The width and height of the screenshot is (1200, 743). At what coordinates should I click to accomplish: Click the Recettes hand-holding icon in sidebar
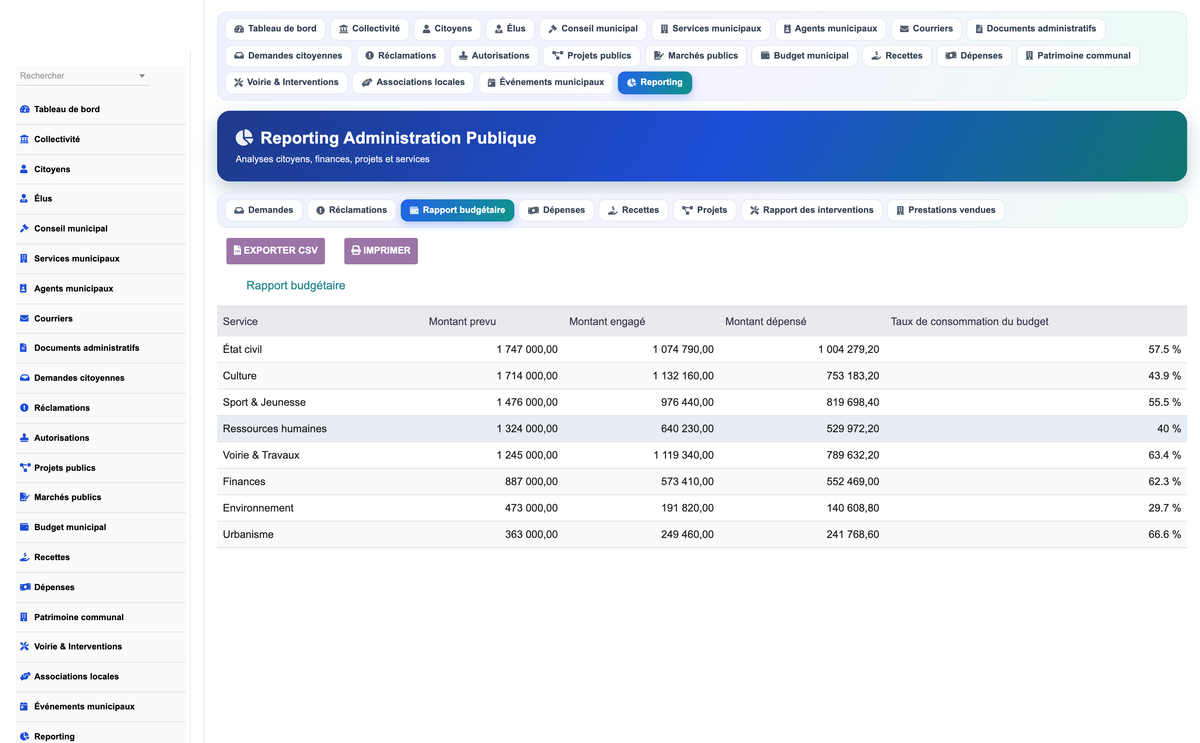[24, 557]
